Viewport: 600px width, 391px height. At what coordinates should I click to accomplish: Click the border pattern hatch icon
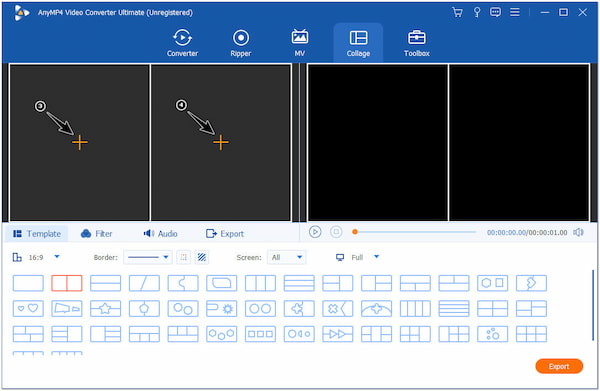(x=202, y=257)
